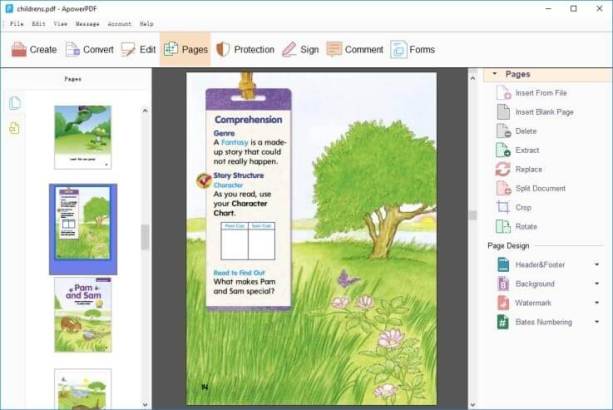Image resolution: width=613 pixels, height=410 pixels.
Task: Click Split Document
Action: click(531, 188)
